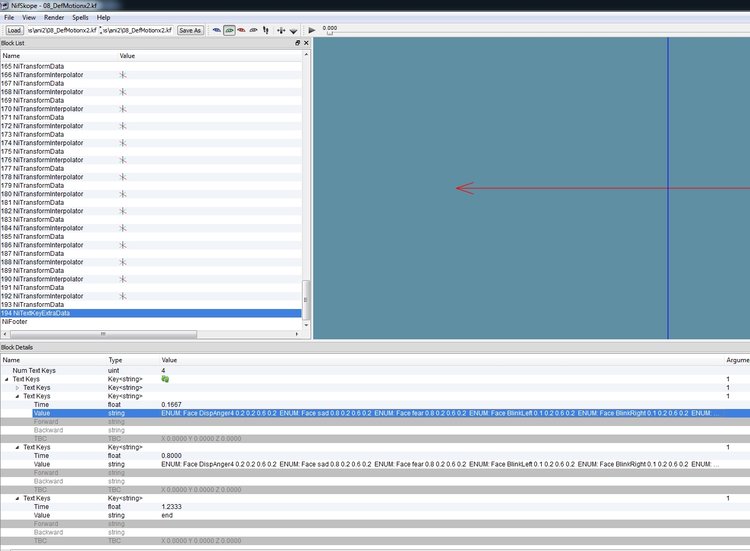This screenshot has width=750, height=551.
Task: Toggle the draw axes icon in the toolbar
Action: click(x=281, y=31)
